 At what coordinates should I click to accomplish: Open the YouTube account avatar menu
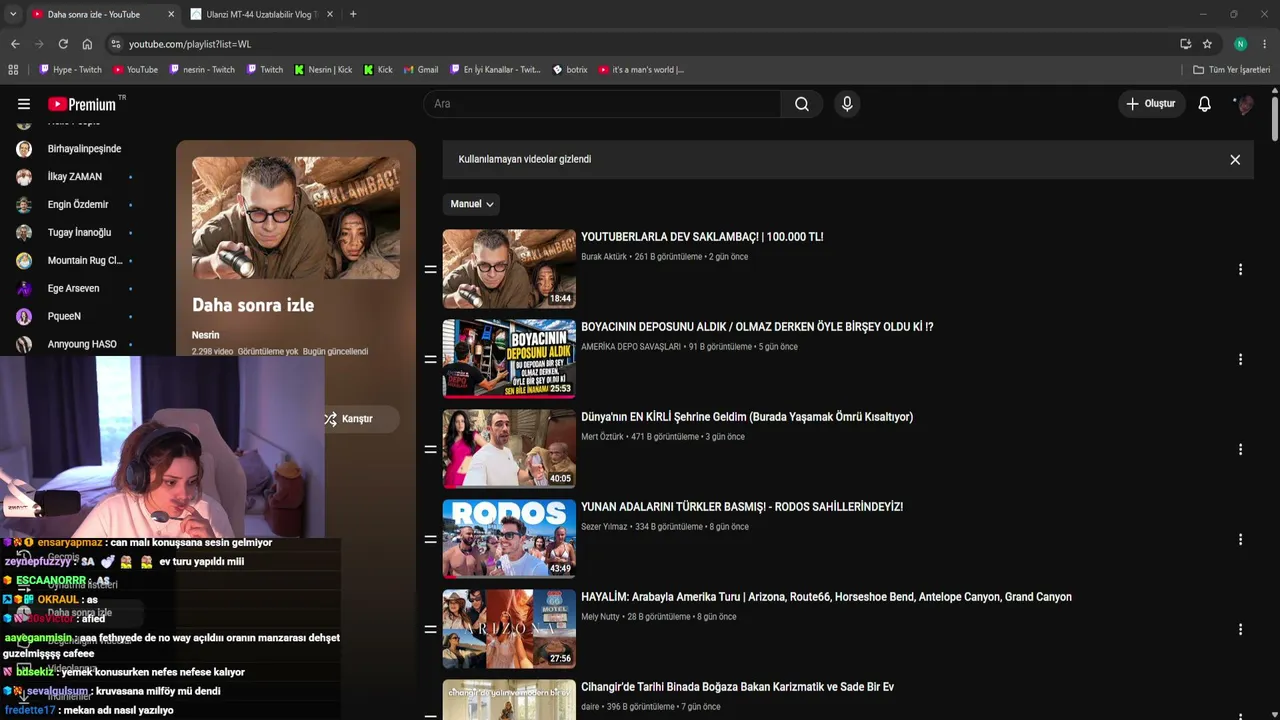point(1243,104)
